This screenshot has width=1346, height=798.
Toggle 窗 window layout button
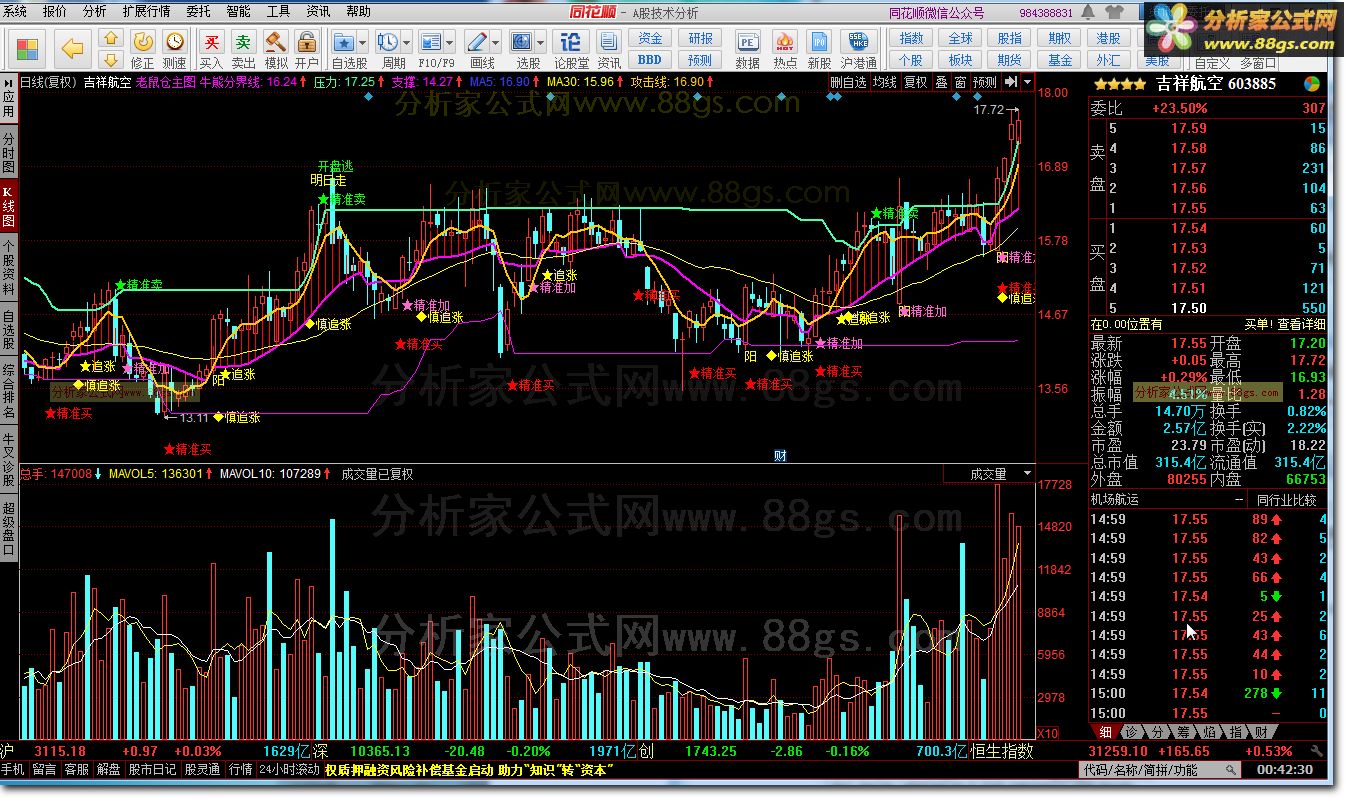pos(960,82)
